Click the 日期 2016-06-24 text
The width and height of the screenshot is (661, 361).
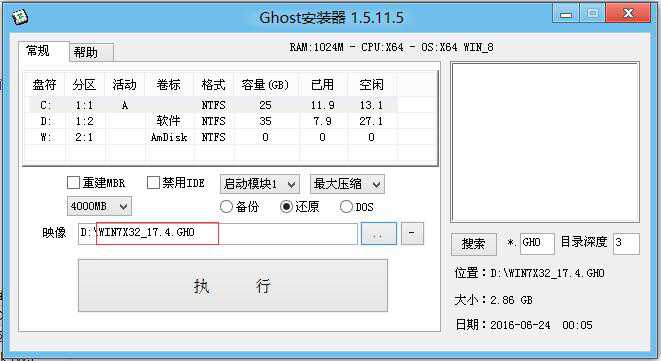[524, 325]
